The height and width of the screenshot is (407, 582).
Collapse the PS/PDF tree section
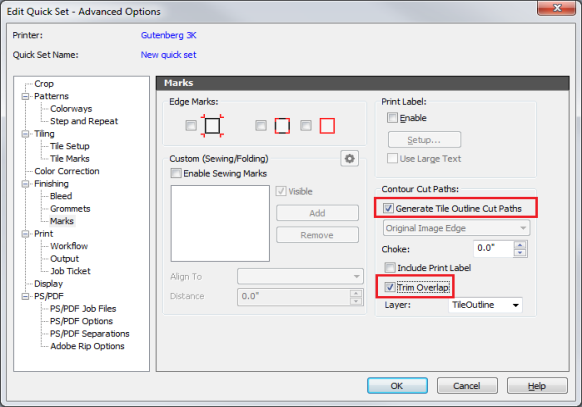coord(25,296)
